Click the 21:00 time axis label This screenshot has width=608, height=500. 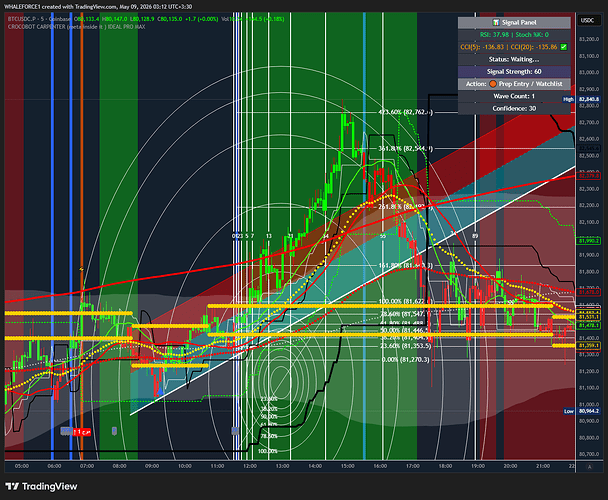coord(543,466)
